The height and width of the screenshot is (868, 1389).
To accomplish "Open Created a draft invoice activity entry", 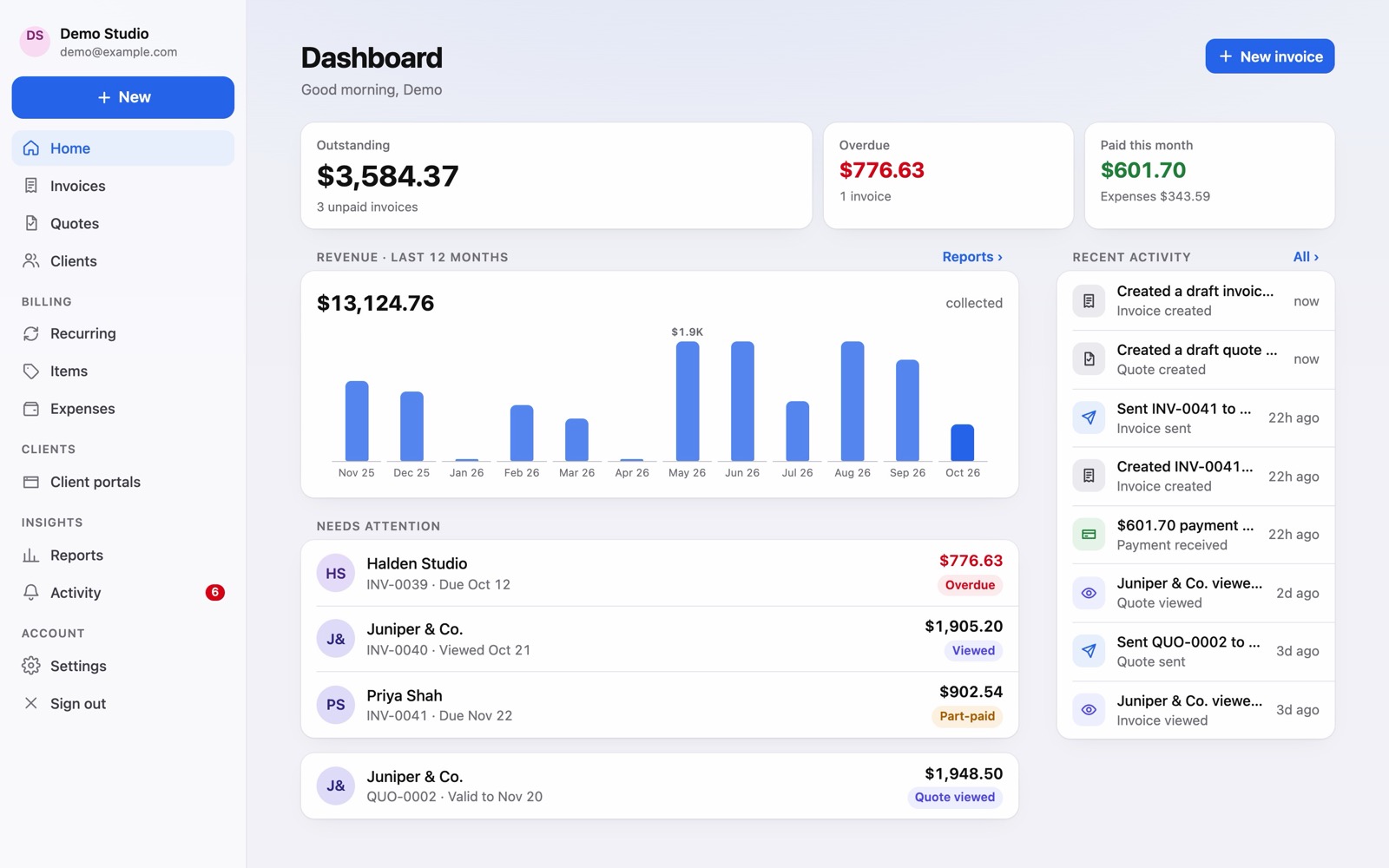I will (1195, 301).
